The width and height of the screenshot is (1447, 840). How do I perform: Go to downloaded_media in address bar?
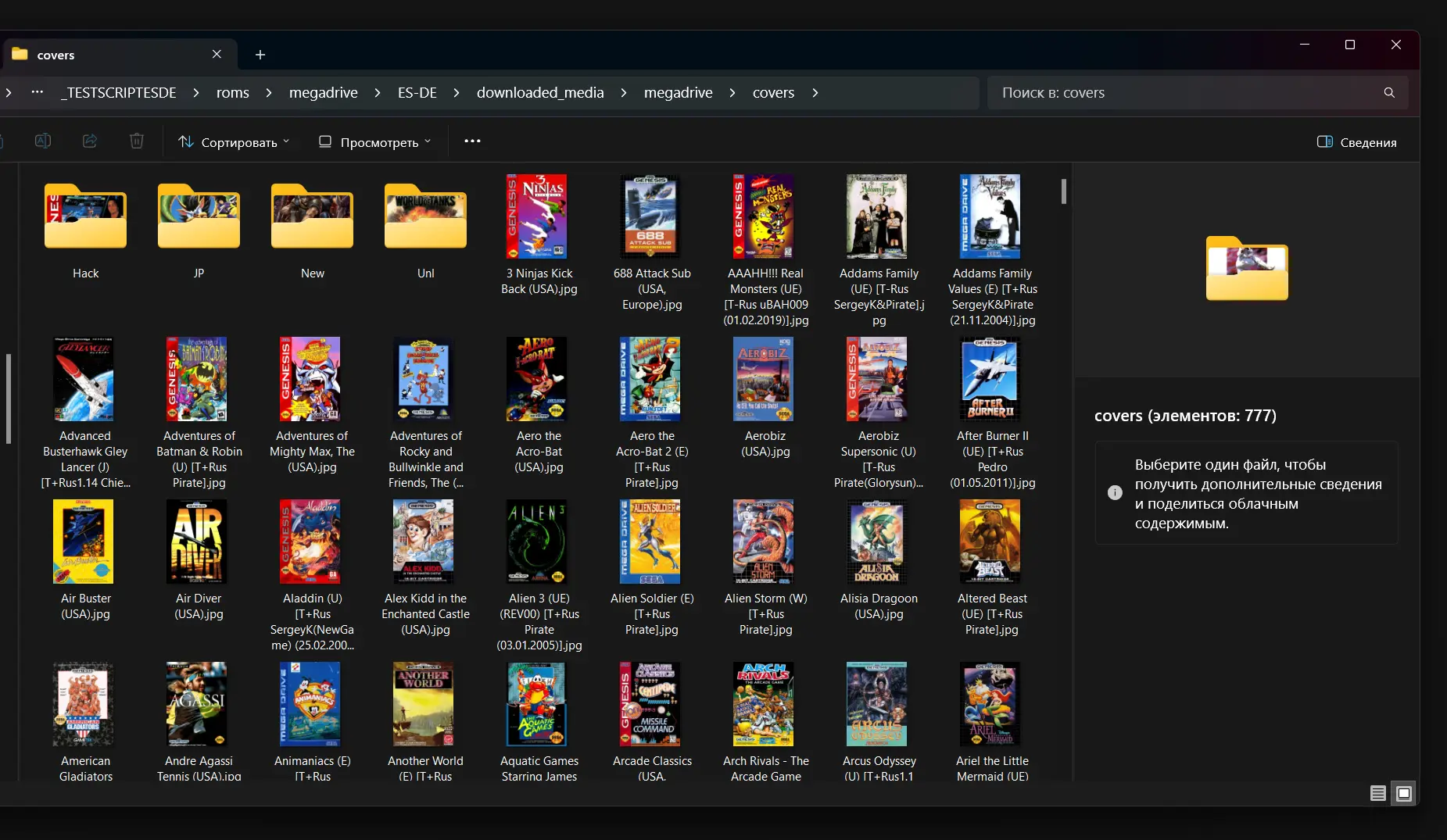[x=540, y=93]
